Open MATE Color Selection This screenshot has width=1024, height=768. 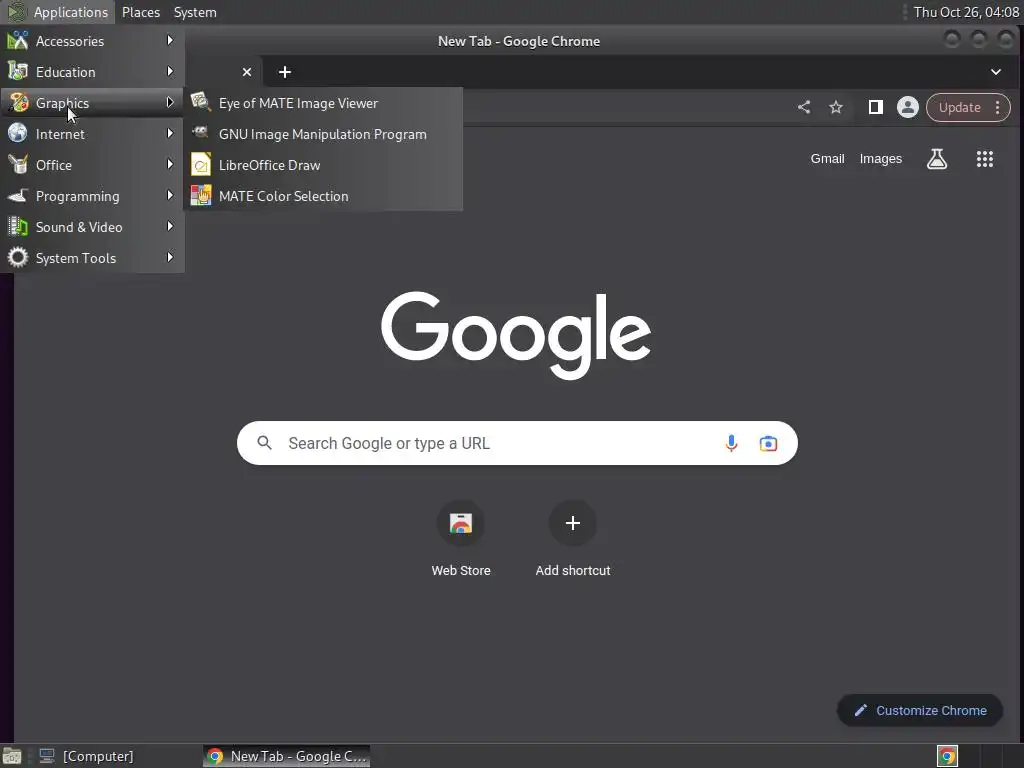click(323, 196)
